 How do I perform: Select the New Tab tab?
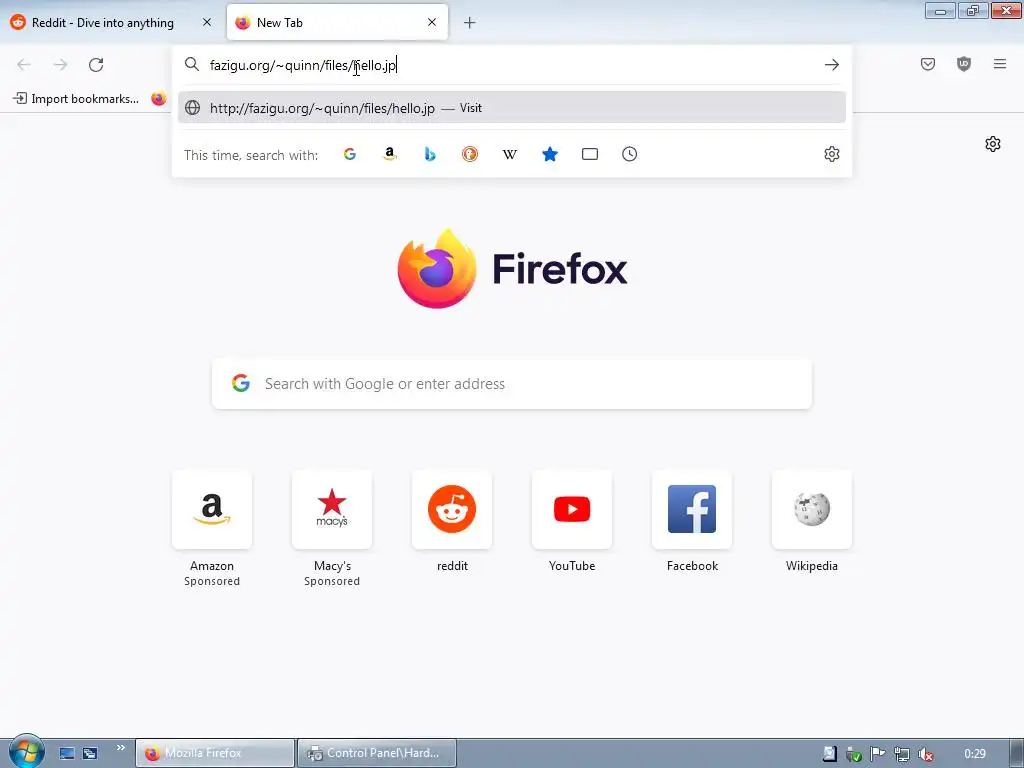tap(337, 23)
